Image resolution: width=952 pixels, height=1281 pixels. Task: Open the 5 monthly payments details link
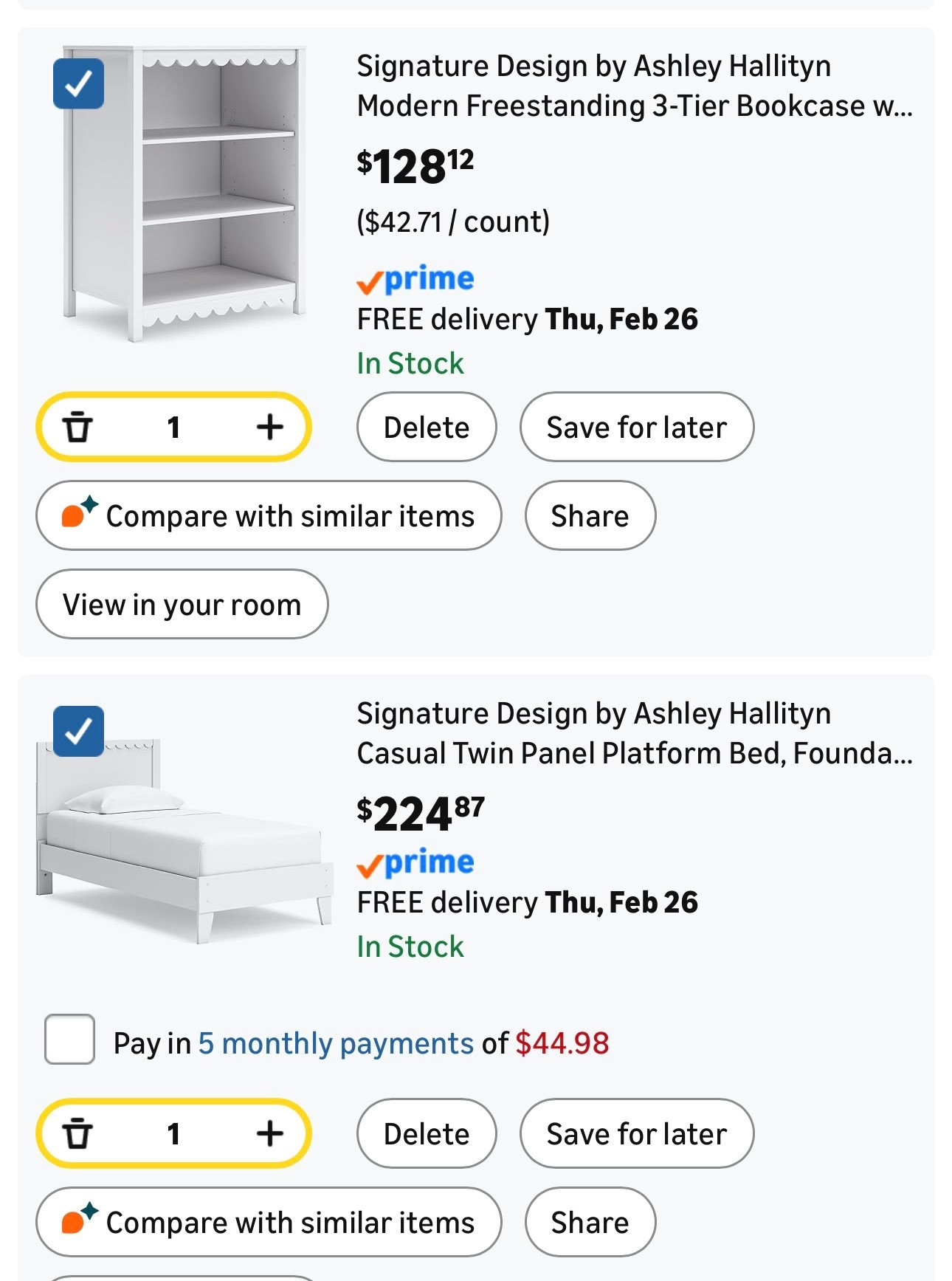(x=336, y=1043)
